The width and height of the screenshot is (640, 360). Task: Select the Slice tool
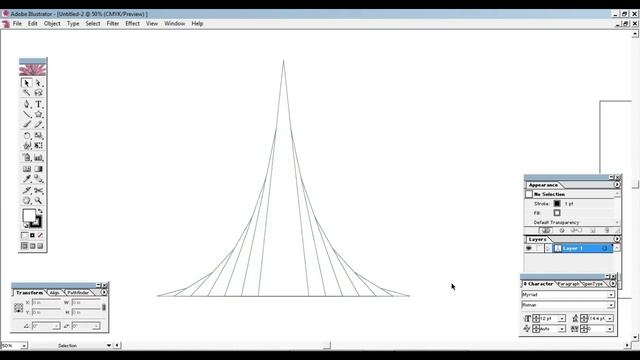click(27, 190)
